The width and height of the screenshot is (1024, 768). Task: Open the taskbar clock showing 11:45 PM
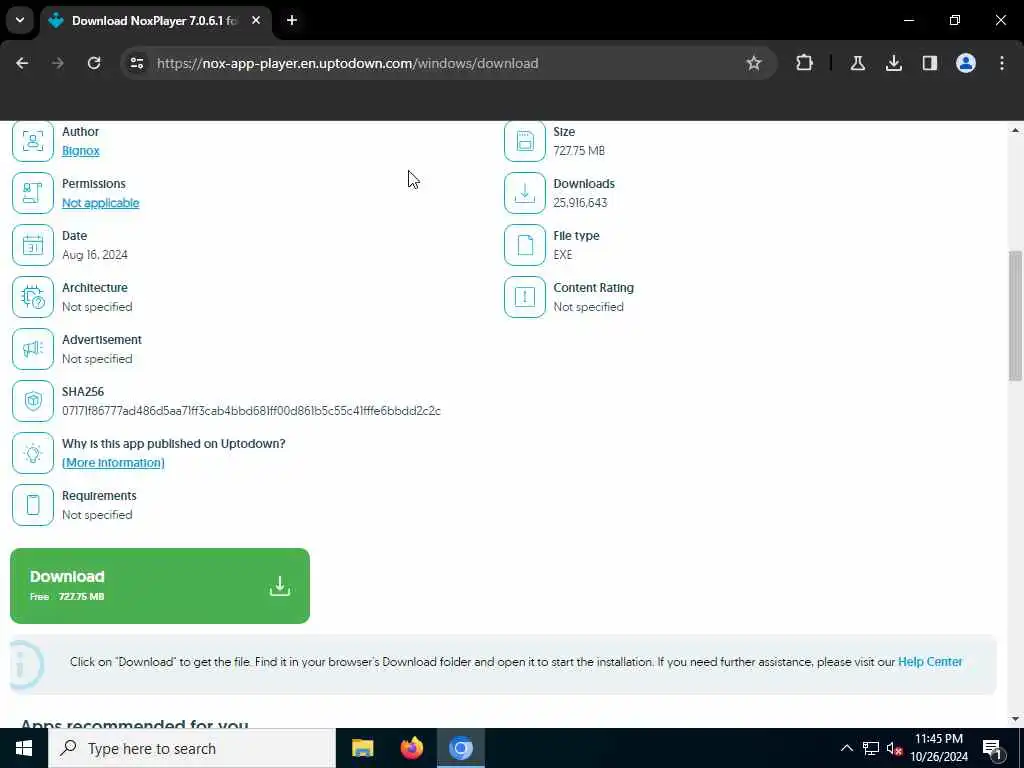938,748
